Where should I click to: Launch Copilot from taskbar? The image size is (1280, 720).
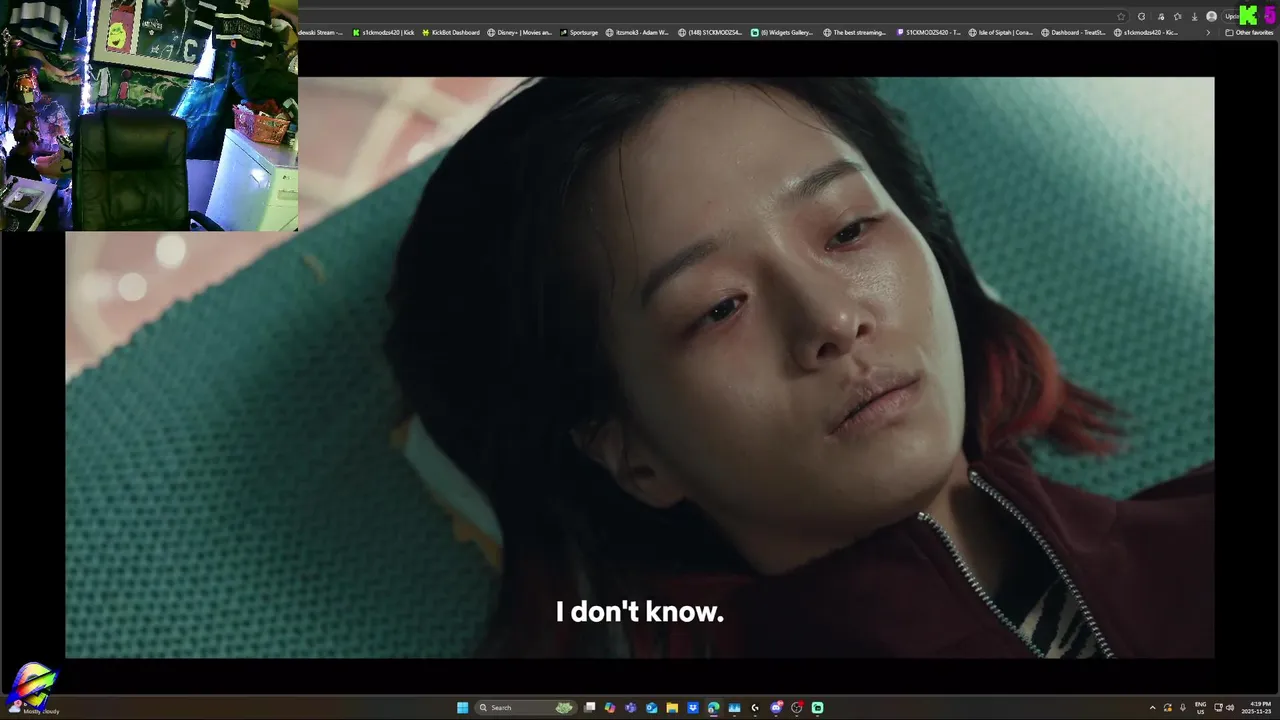pyautogui.click(x=610, y=708)
